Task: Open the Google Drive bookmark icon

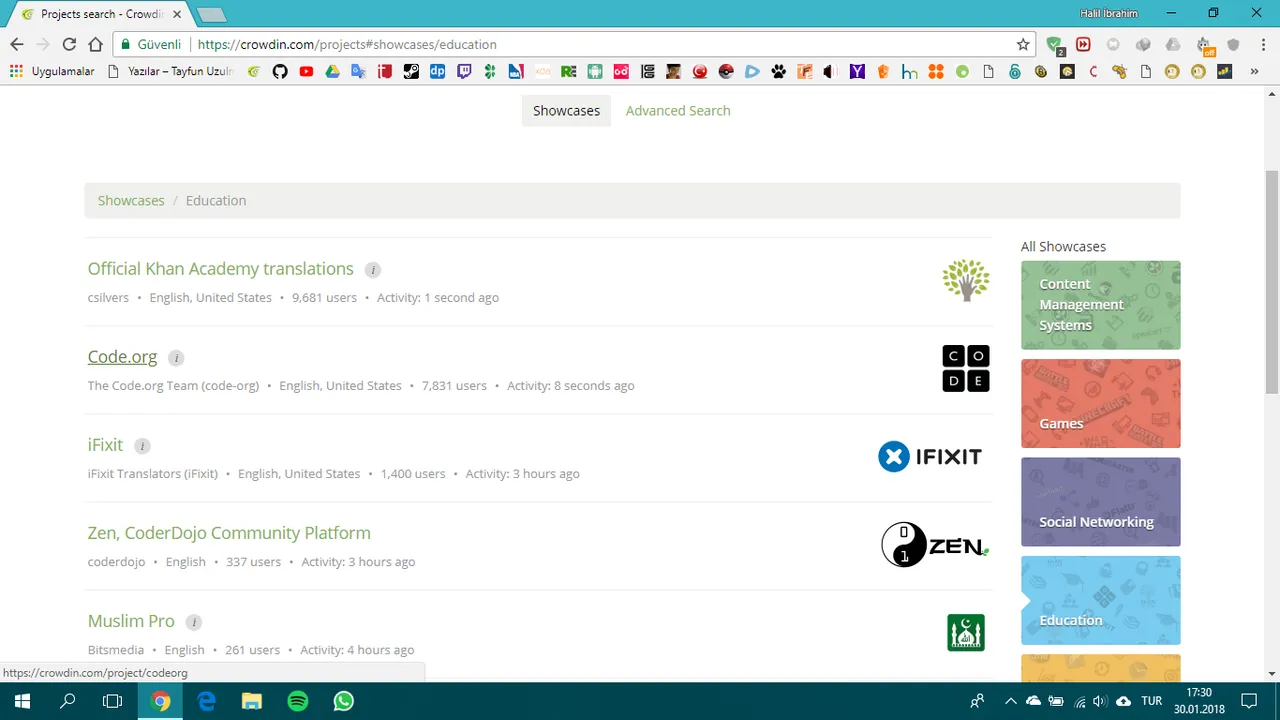Action: point(332,72)
